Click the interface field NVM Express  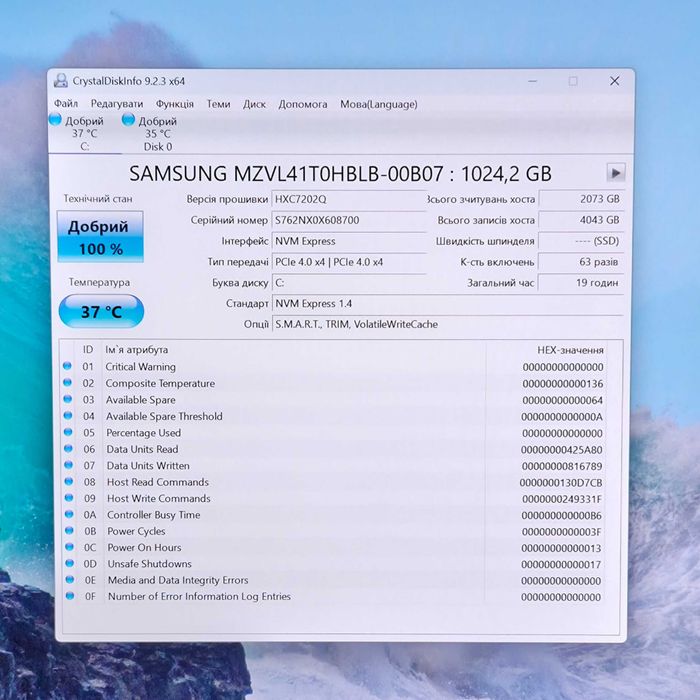[x=349, y=241]
